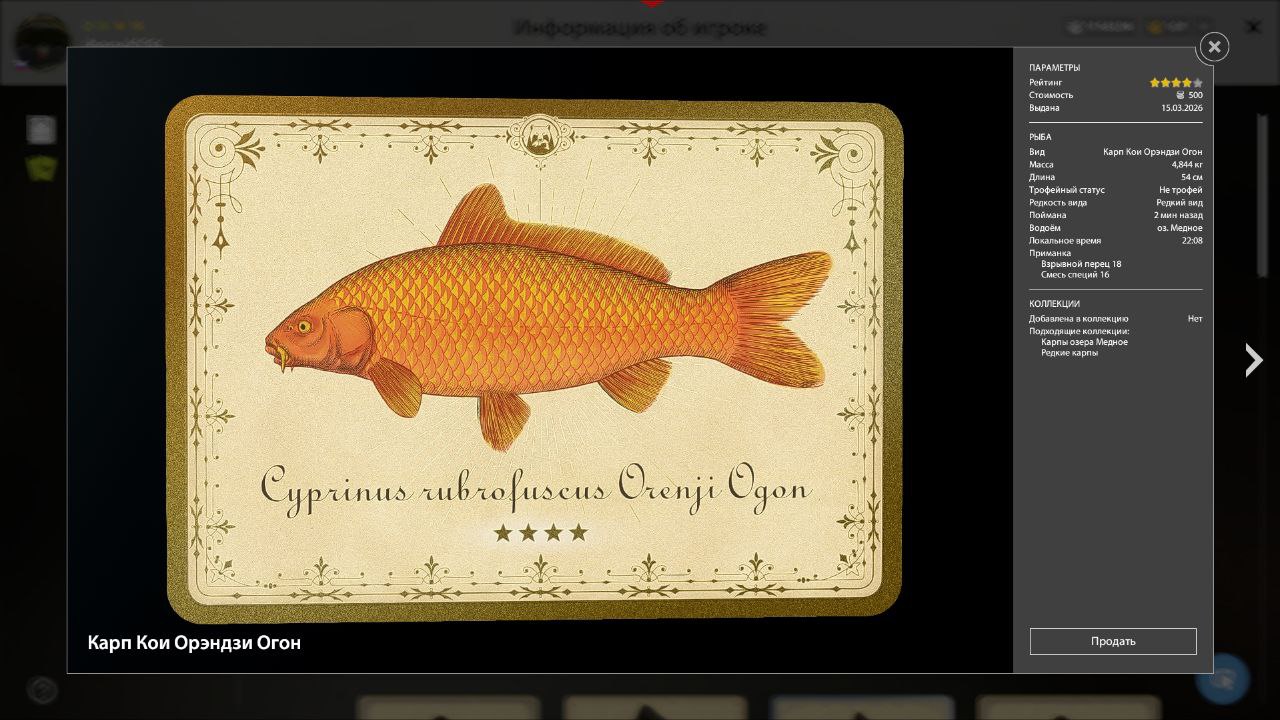Click the dimmed document icon on left sidebar

click(41, 129)
